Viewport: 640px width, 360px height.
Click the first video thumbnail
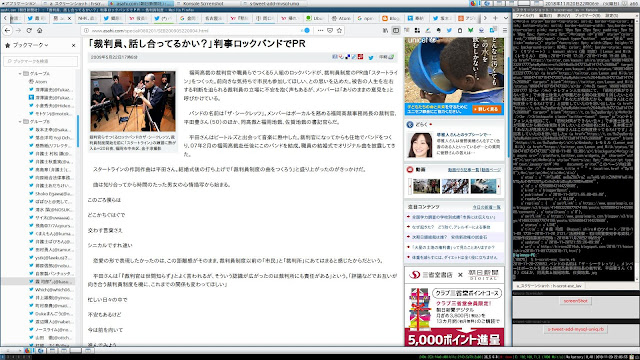tap(426, 186)
